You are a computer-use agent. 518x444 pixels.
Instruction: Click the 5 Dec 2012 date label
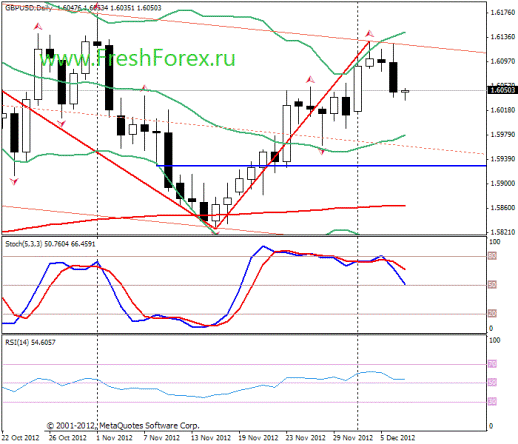click(x=398, y=437)
